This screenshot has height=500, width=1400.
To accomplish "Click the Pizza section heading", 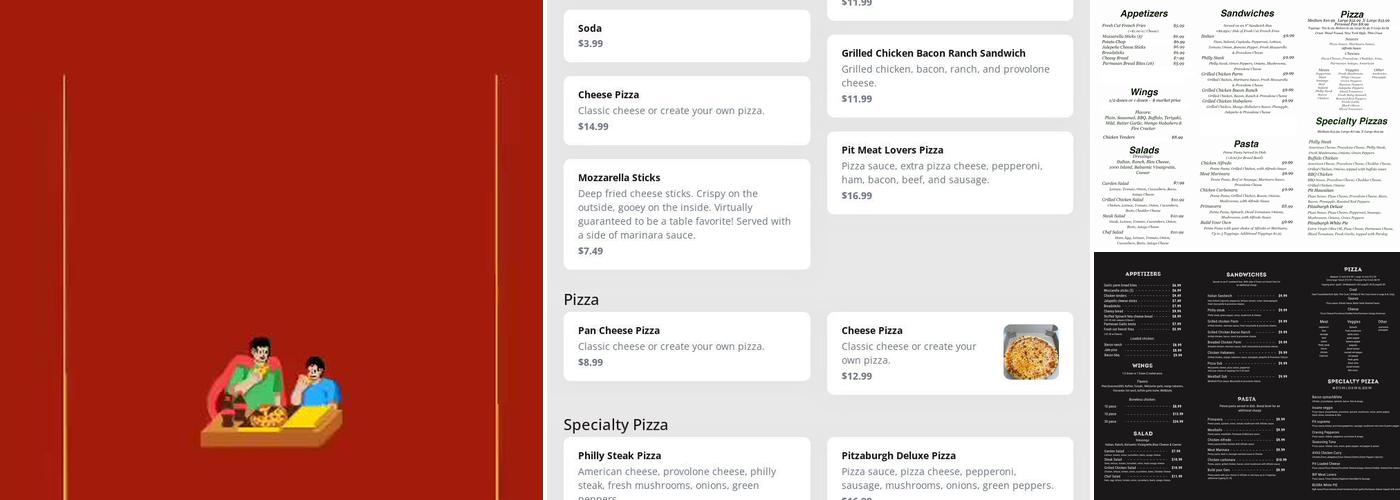I will (581, 299).
